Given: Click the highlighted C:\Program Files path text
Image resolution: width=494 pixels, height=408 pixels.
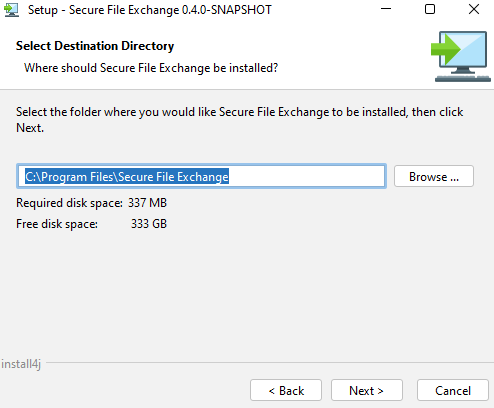Looking at the screenshot, I should pos(127,177).
